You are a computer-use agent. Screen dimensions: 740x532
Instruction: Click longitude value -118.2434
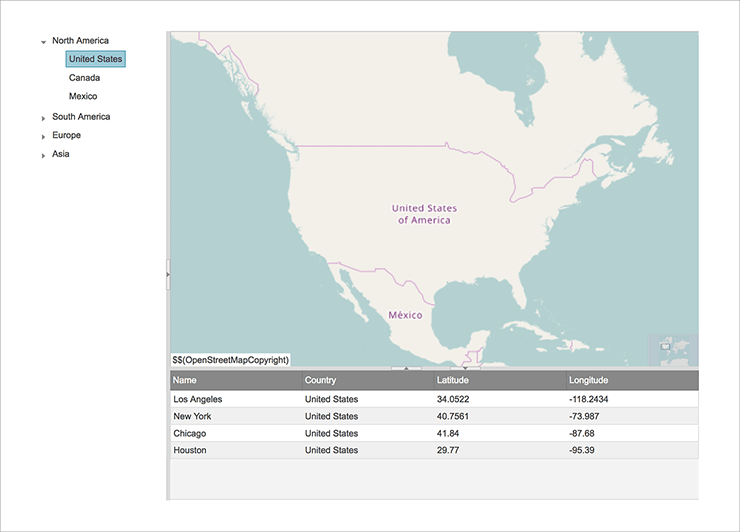589,399
